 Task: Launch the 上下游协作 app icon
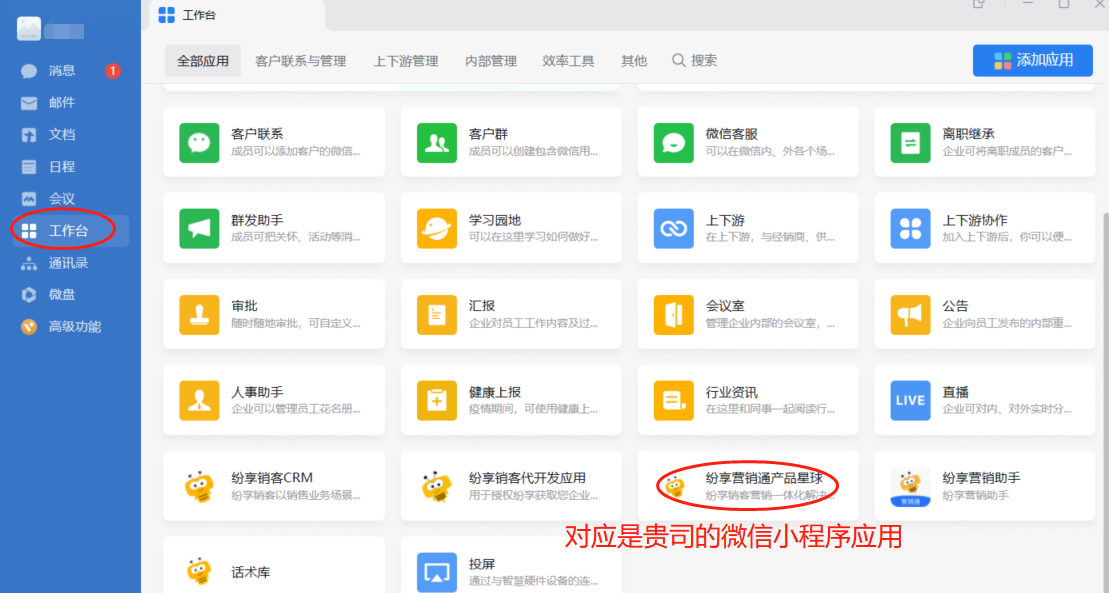(910, 229)
